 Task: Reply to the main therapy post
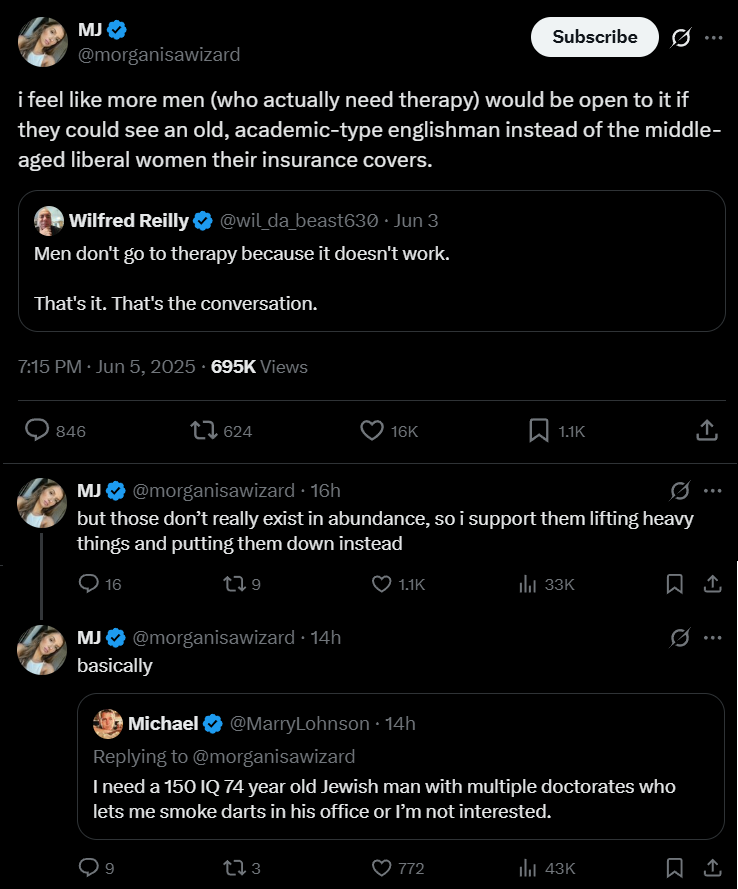[x=38, y=430]
